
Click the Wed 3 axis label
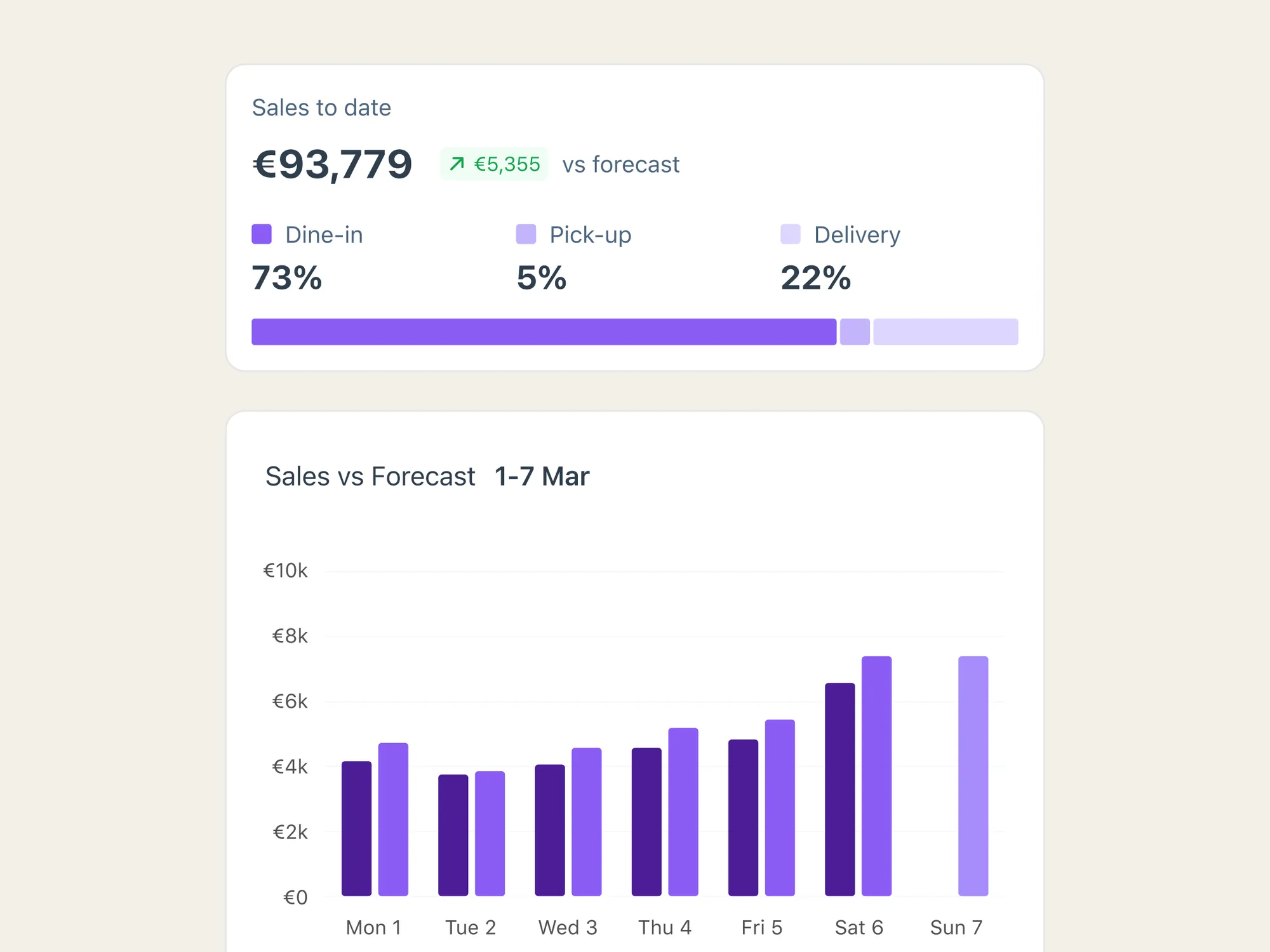click(568, 927)
